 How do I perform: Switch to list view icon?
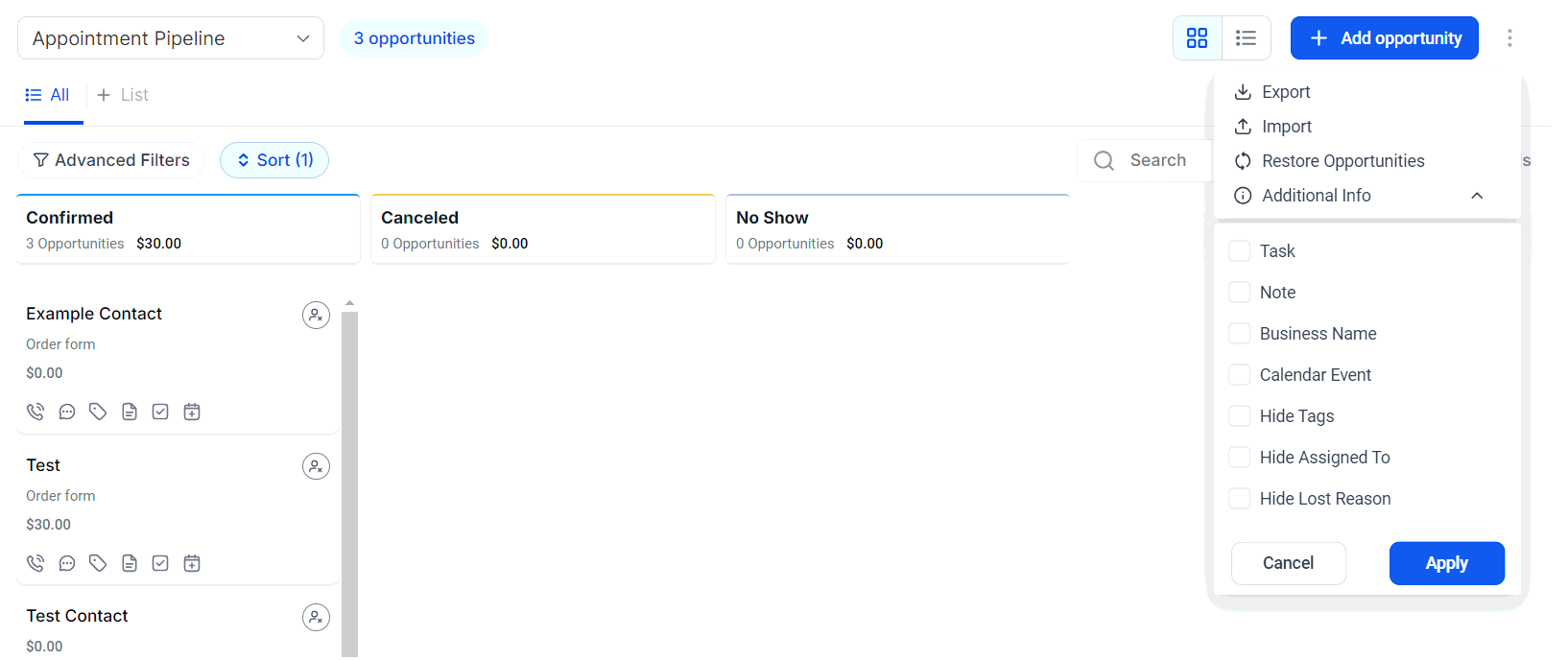tap(1246, 38)
